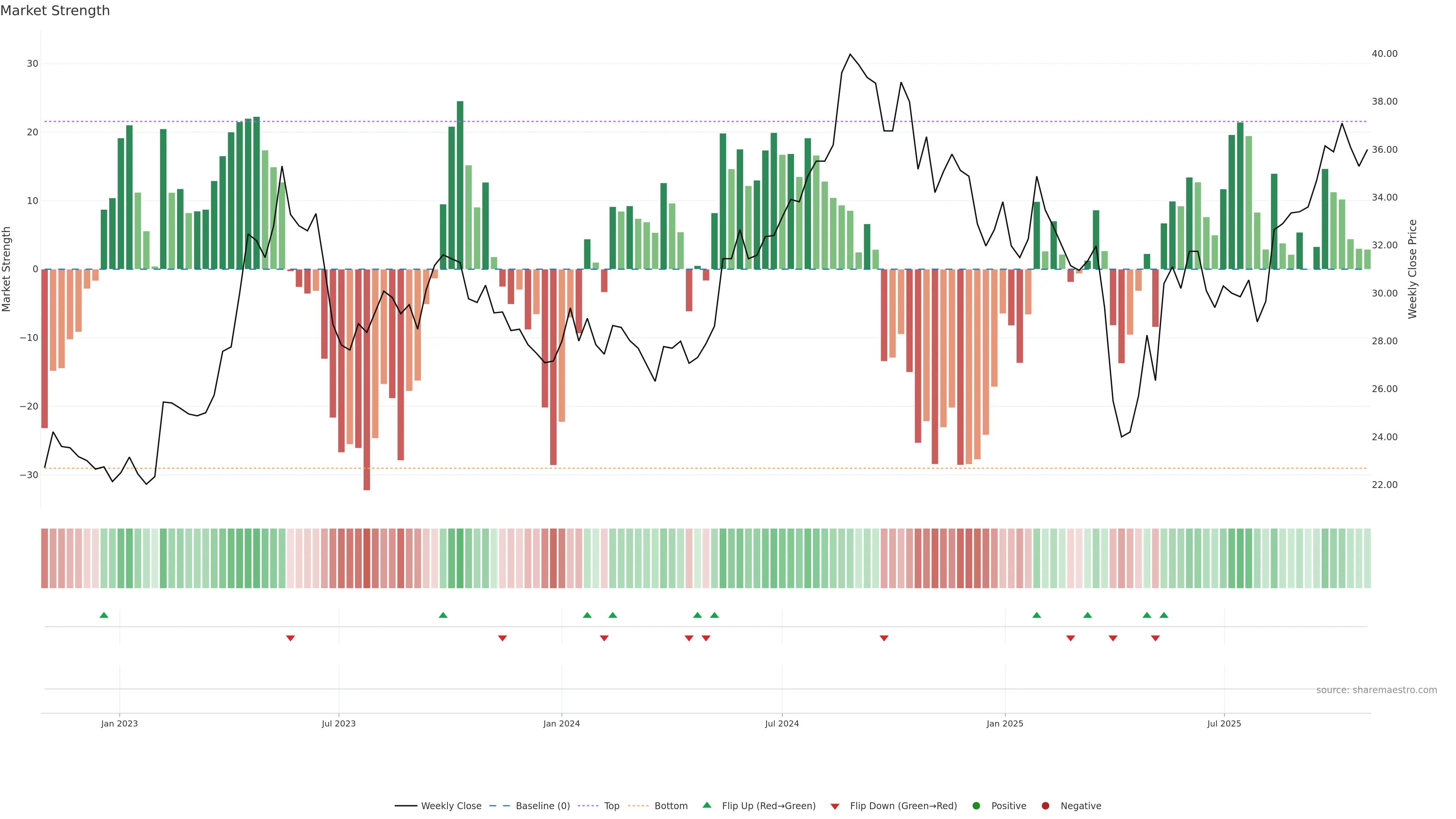
Task: Click the Weekly Close Price axis title
Action: coord(1412,269)
